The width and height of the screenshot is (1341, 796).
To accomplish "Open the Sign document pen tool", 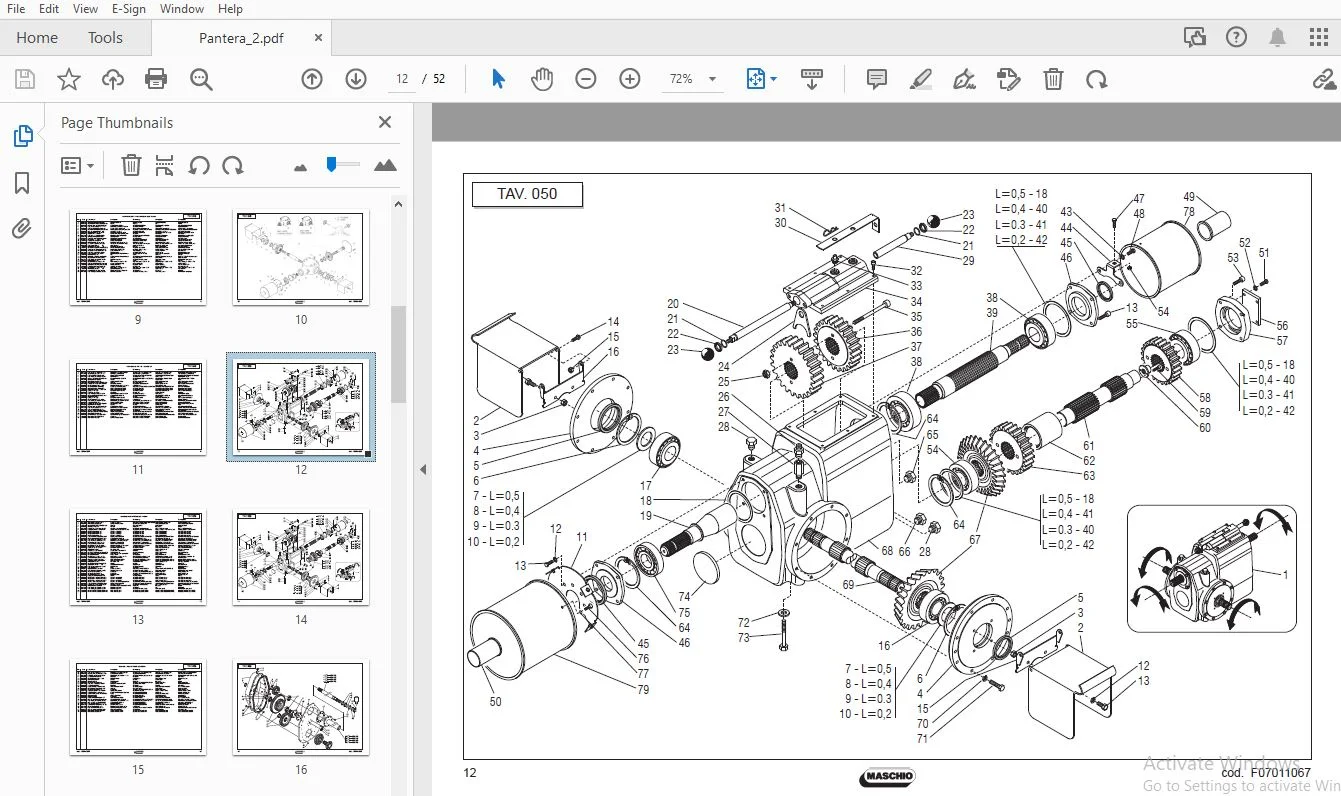I will click(x=965, y=79).
